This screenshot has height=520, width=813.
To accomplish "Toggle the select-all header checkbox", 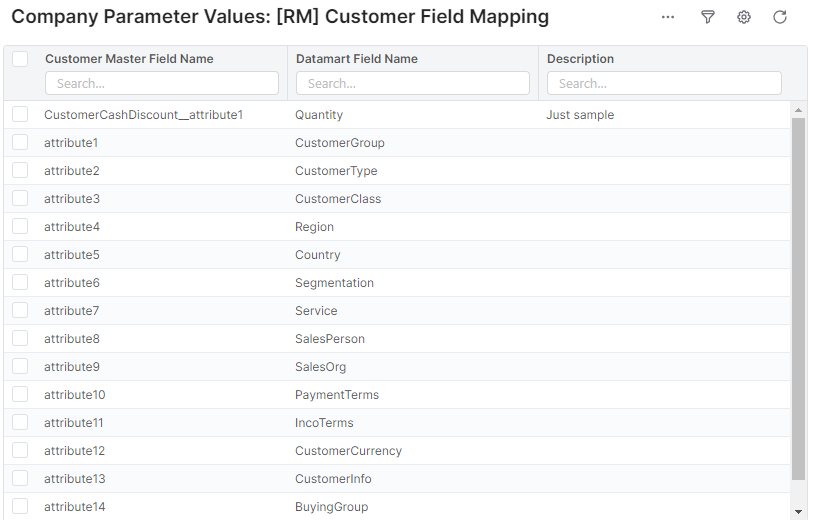I will click(20, 59).
